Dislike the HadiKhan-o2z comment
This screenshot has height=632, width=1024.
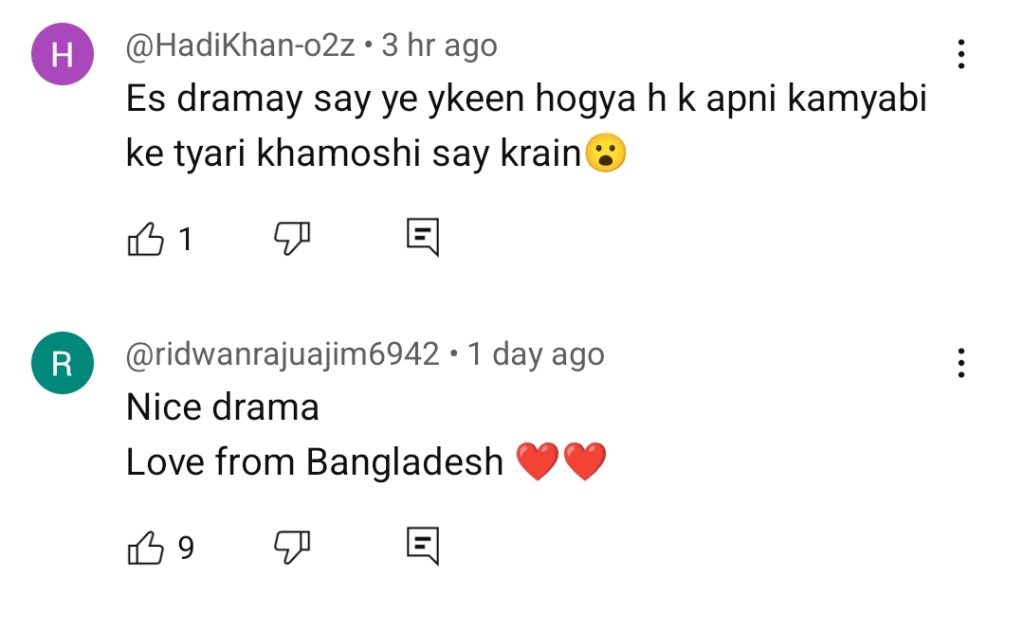pos(292,238)
